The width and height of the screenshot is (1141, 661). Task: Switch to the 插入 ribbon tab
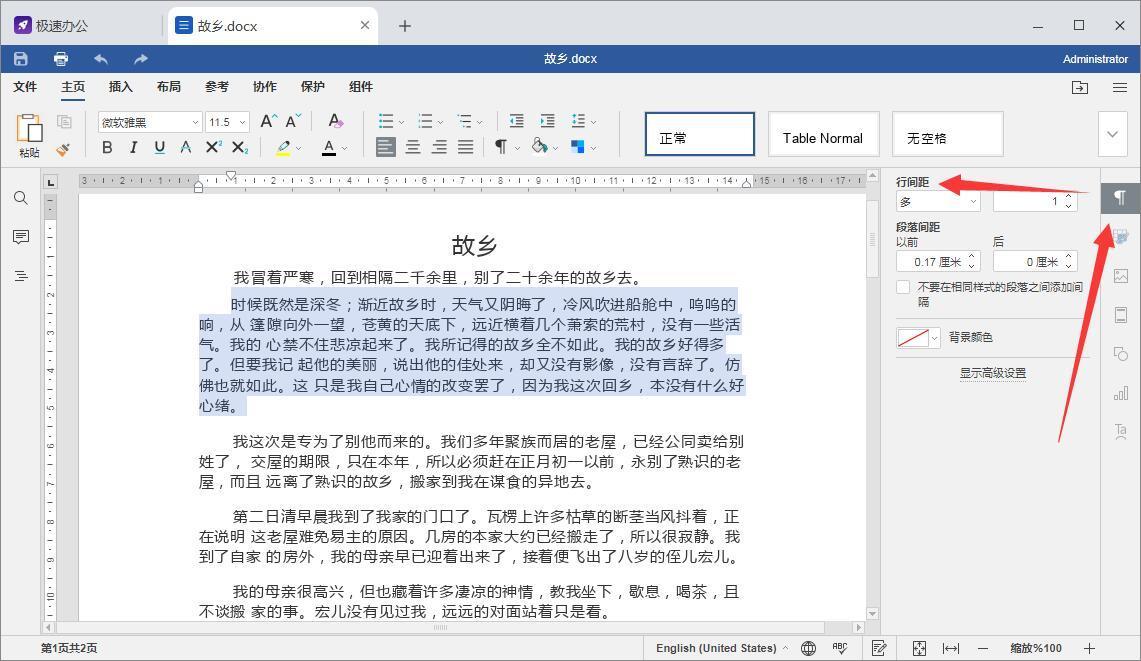(x=120, y=87)
